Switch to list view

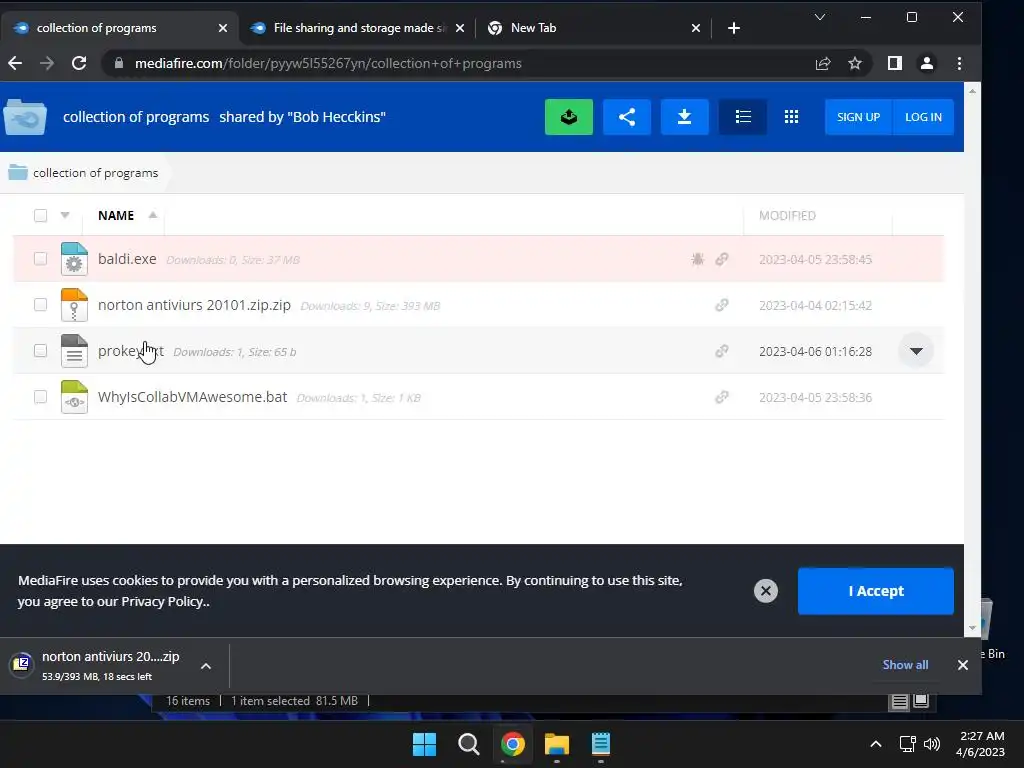[743, 117]
